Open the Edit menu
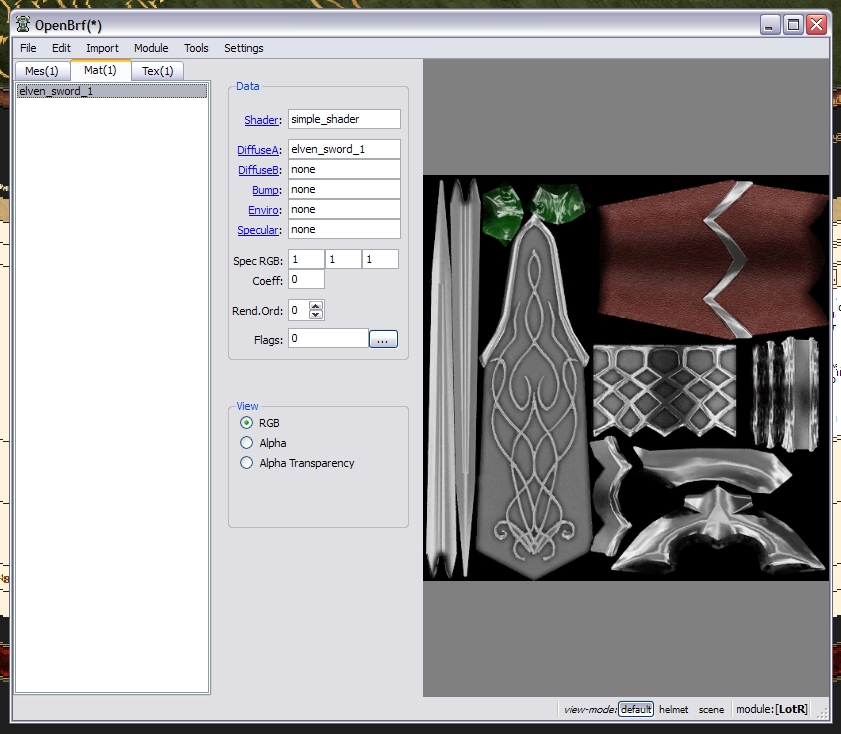This screenshot has height=734, width=841. coord(61,48)
